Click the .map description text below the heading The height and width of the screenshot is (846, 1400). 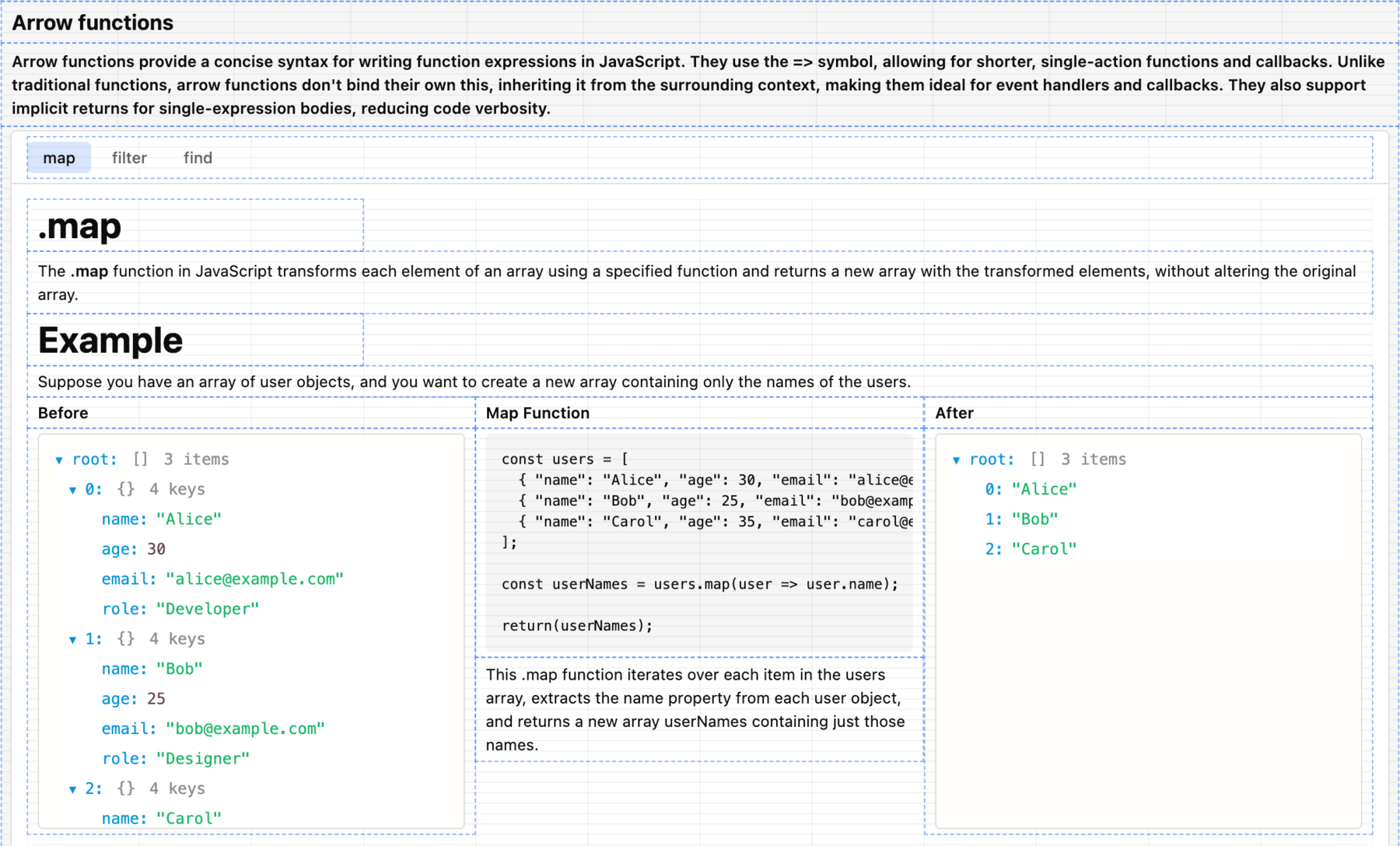pyautogui.click(x=697, y=283)
